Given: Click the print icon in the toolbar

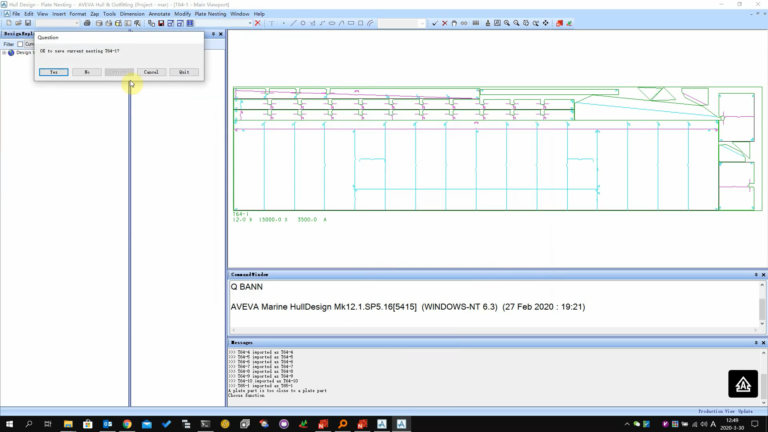Looking at the screenshot, I should tap(87, 23).
